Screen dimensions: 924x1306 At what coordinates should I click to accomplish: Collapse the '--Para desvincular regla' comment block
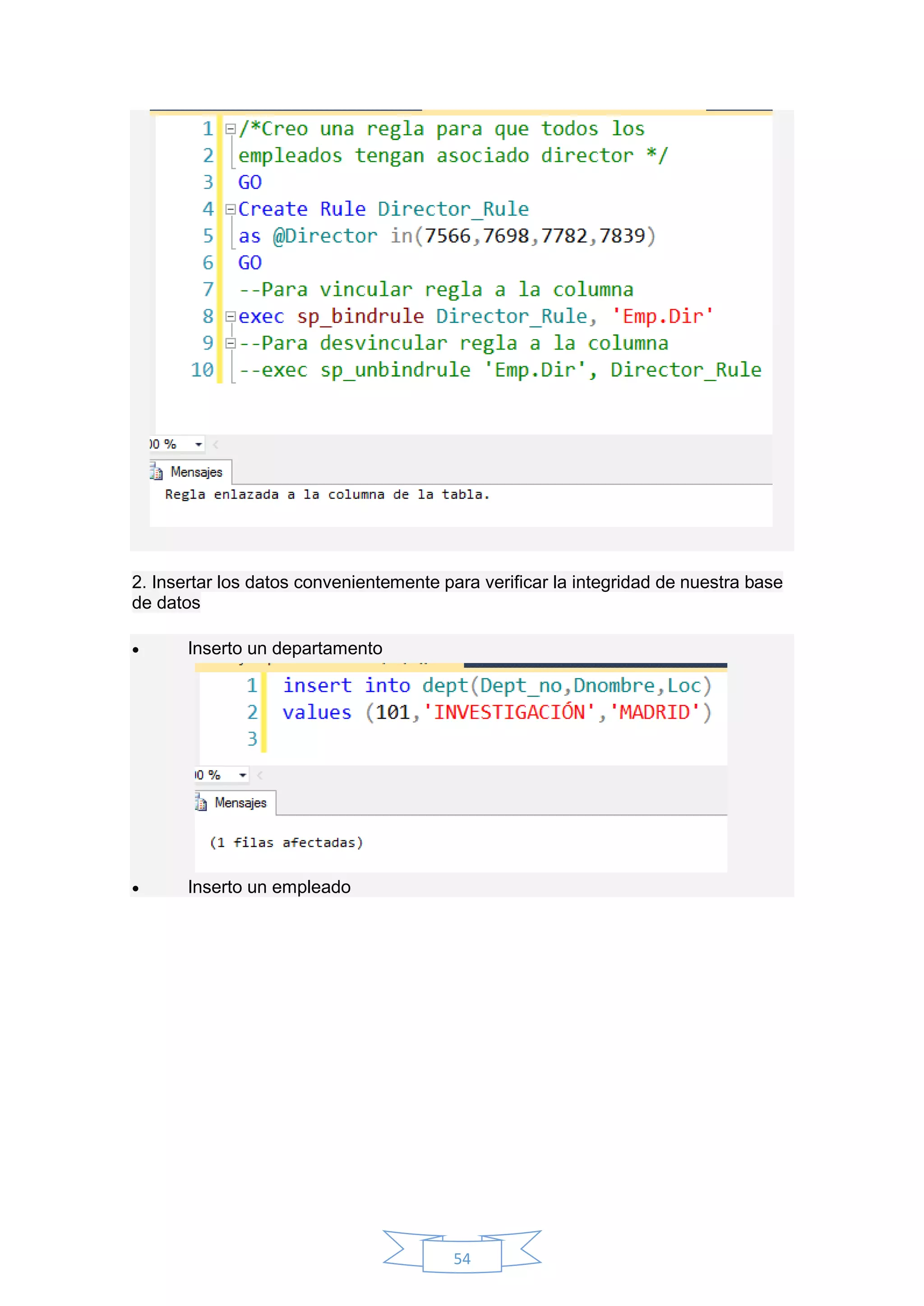[231, 343]
